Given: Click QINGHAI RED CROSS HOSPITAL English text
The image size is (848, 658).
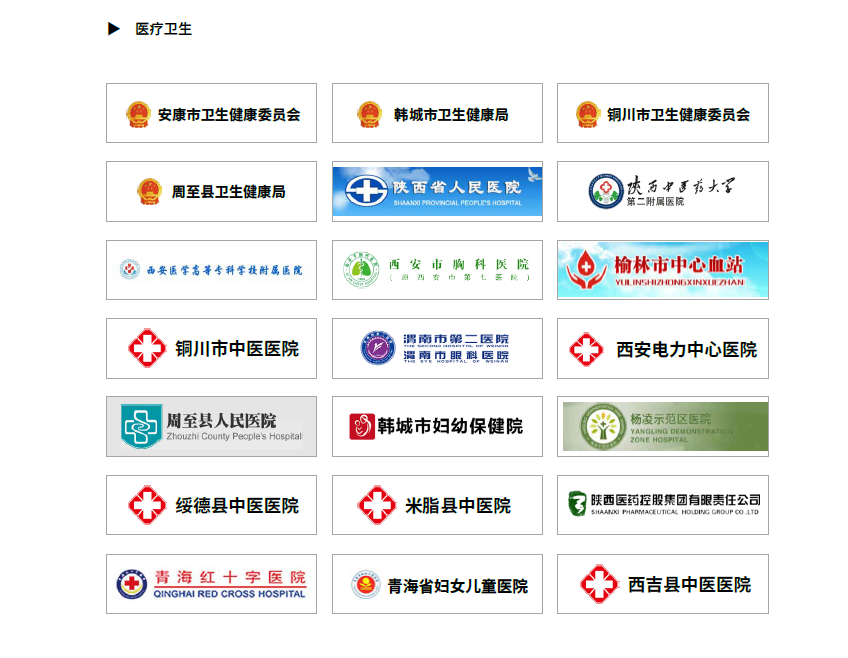Looking at the screenshot, I should click(x=230, y=594).
